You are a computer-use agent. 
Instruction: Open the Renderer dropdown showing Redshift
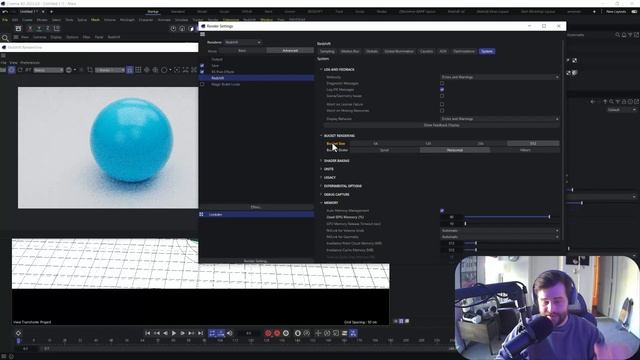[242, 42]
